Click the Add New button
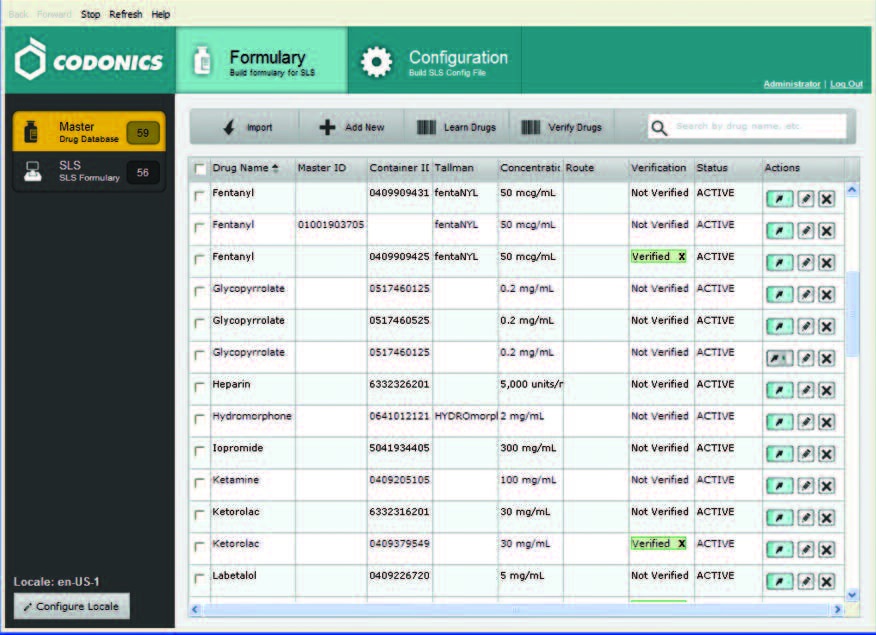 pyautogui.click(x=351, y=127)
